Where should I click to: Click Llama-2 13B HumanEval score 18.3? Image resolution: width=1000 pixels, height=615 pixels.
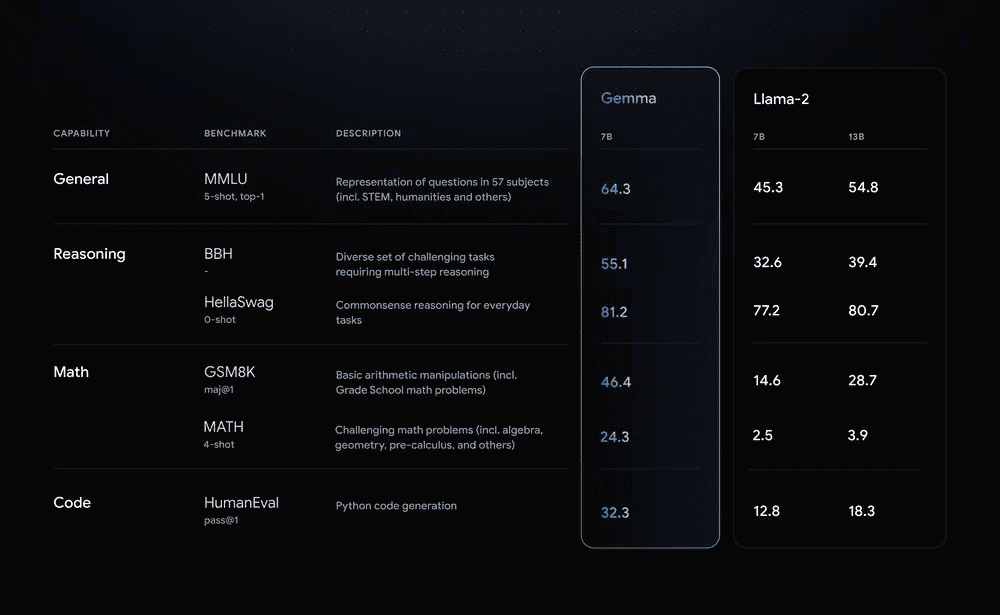[862, 511]
